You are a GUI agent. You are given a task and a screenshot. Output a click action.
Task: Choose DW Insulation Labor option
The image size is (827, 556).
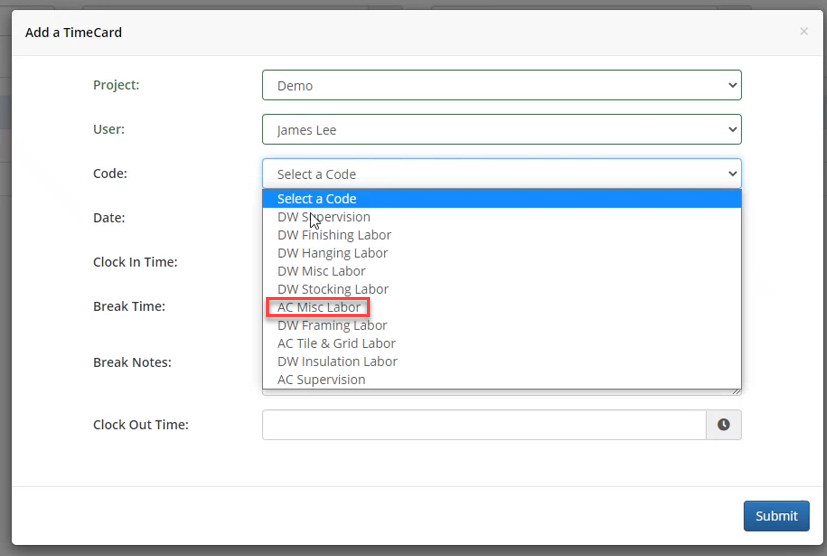pos(337,361)
